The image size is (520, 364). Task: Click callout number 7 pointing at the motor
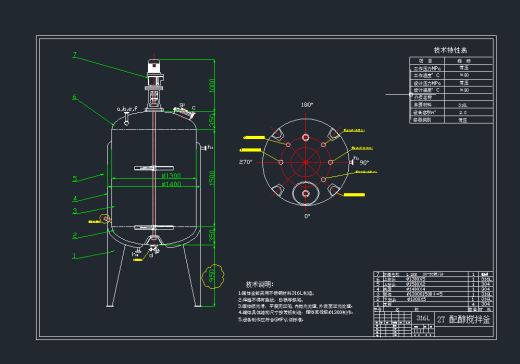click(x=75, y=55)
